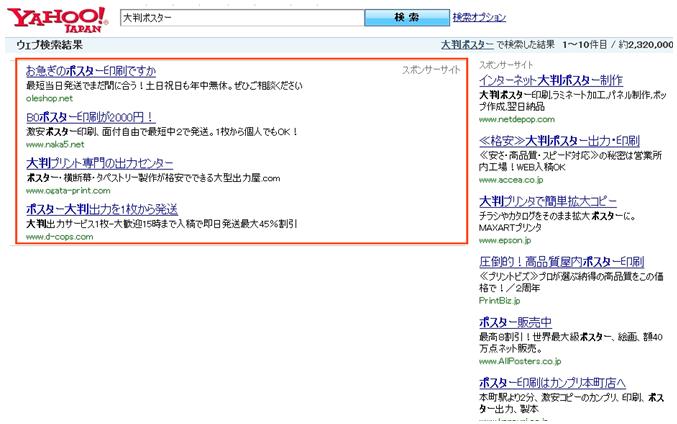
Task: Click the www.naka5.net URL text
Action: pos(55,145)
